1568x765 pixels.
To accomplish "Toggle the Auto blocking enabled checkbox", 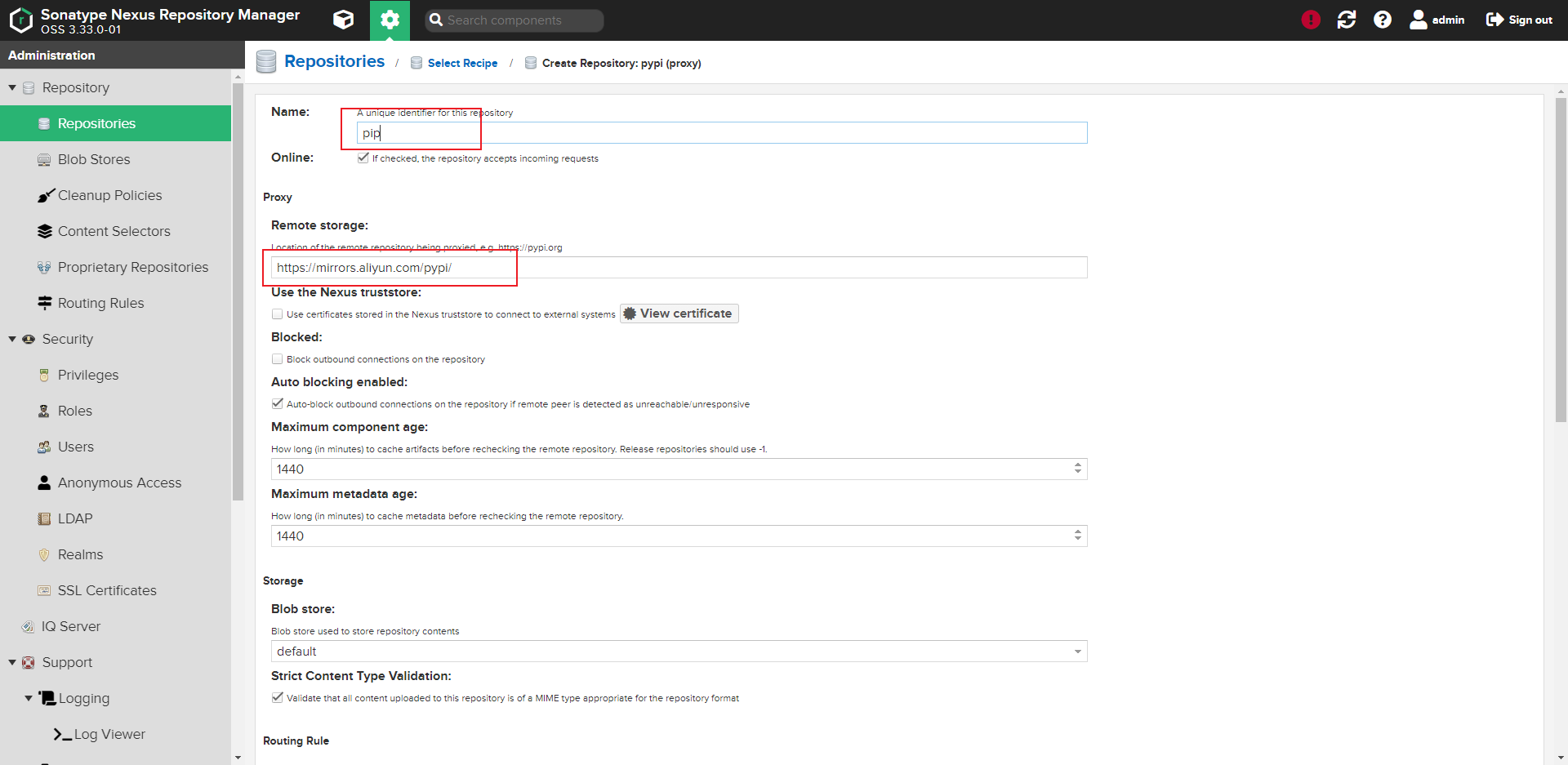I will click(277, 403).
